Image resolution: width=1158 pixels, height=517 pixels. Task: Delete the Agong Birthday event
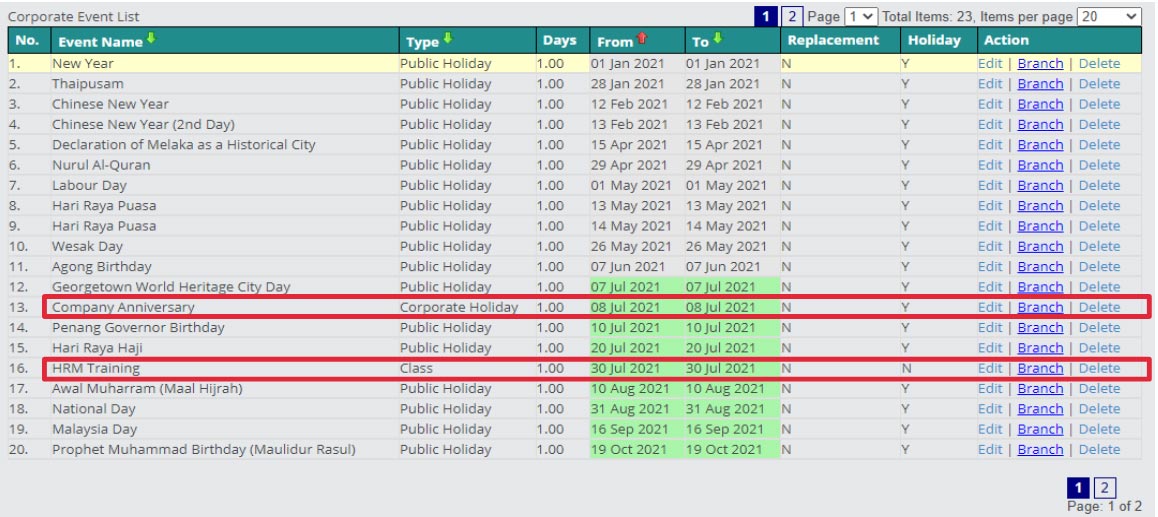pyautogui.click(x=1100, y=267)
